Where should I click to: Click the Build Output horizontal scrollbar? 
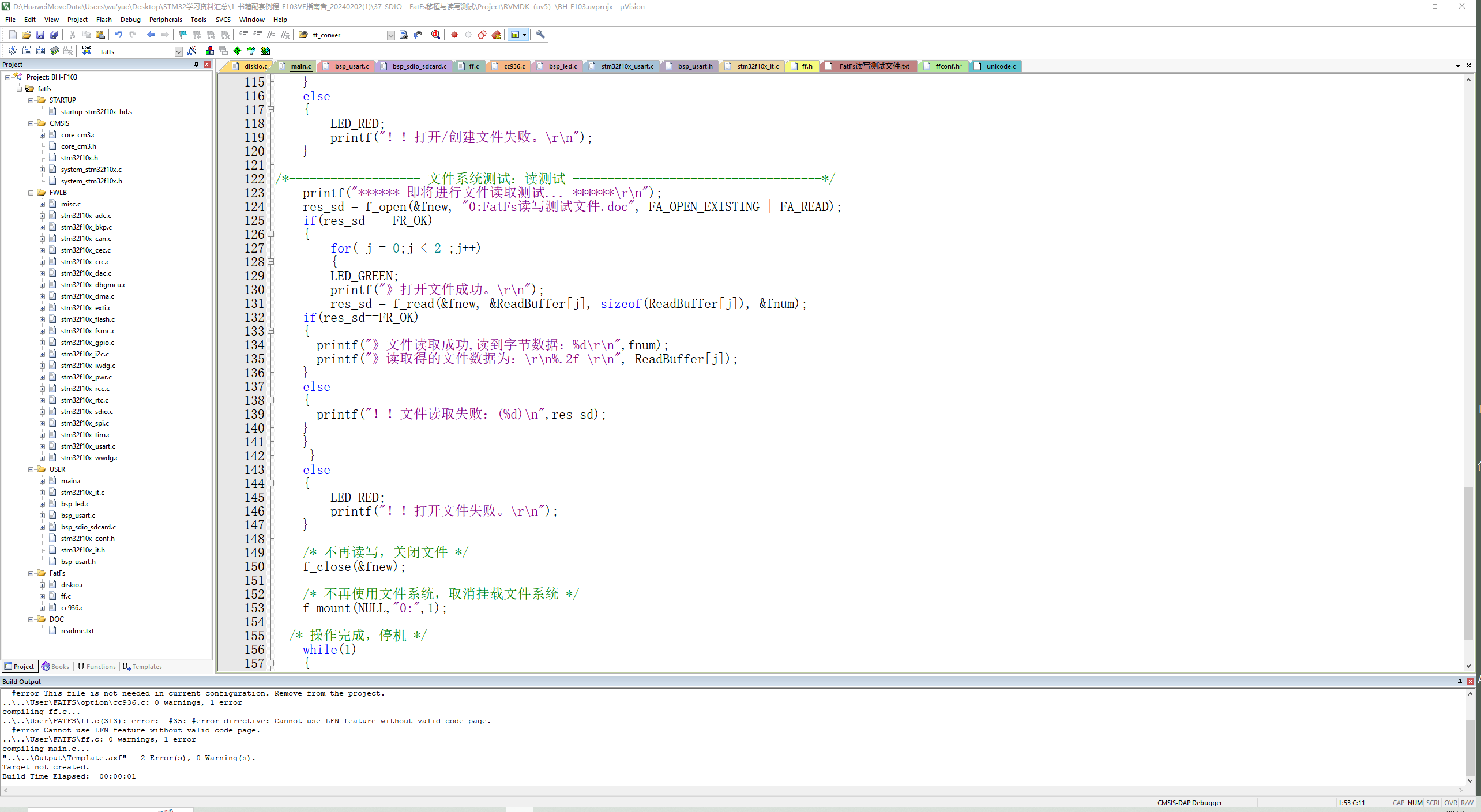coord(732,790)
